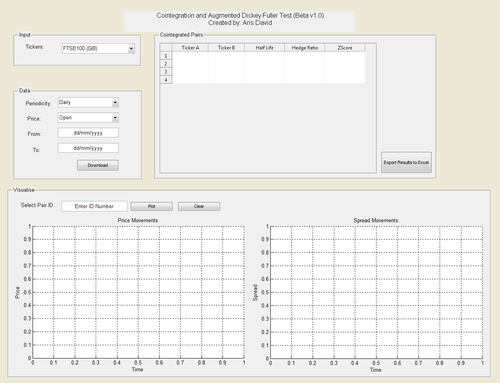
Task: Click the Enter ID Number field
Action: point(94,206)
